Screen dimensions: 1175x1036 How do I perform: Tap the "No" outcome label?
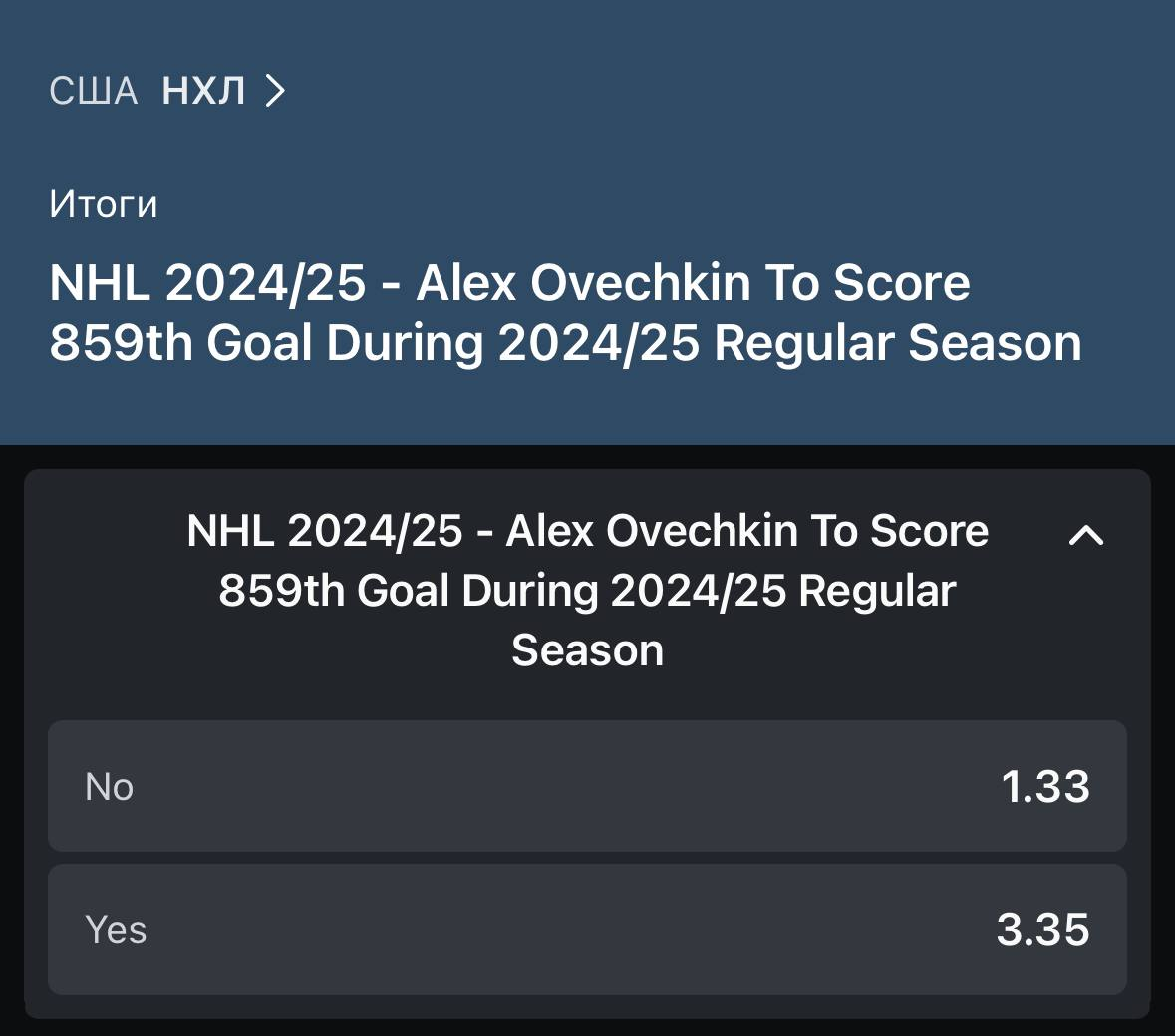click(x=110, y=787)
